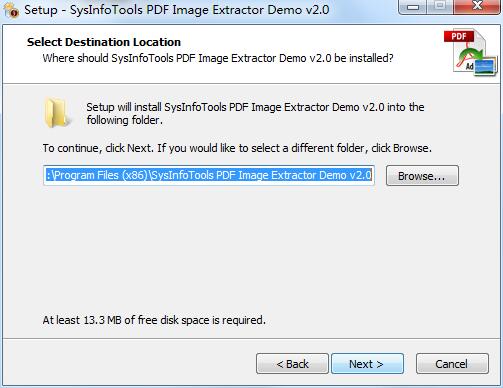
Task: Click the "To continue, click Next" instruction
Action: coord(237,148)
